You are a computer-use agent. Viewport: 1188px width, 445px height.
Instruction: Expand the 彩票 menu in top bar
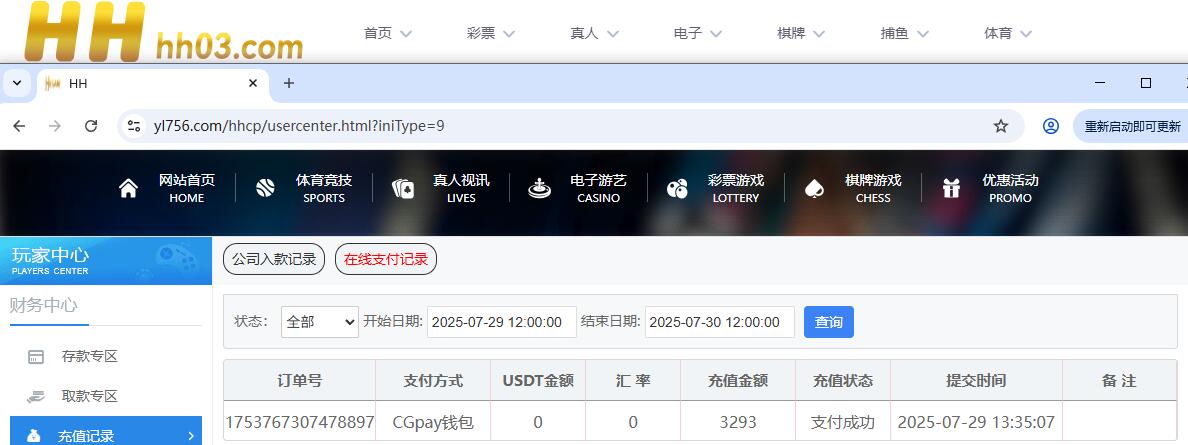click(x=490, y=33)
